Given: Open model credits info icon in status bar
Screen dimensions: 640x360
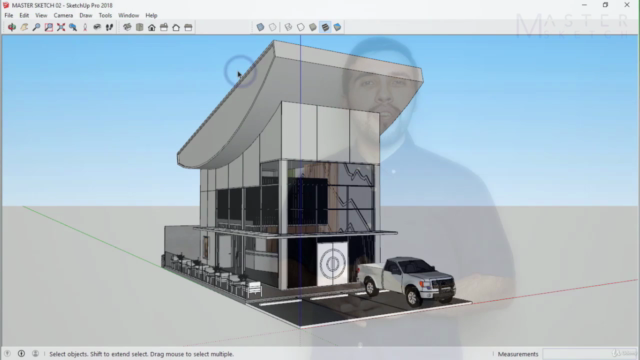Looking at the screenshot, I should 21,353.
